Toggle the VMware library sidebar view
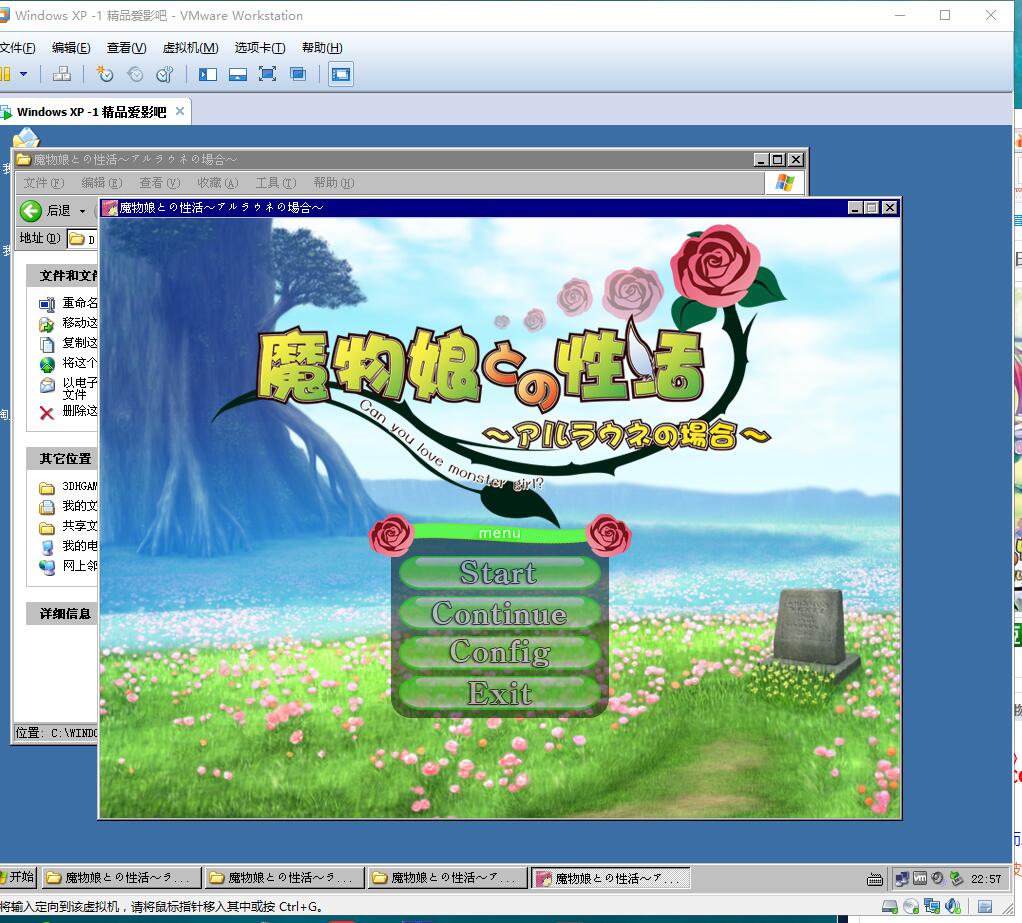 (x=207, y=74)
